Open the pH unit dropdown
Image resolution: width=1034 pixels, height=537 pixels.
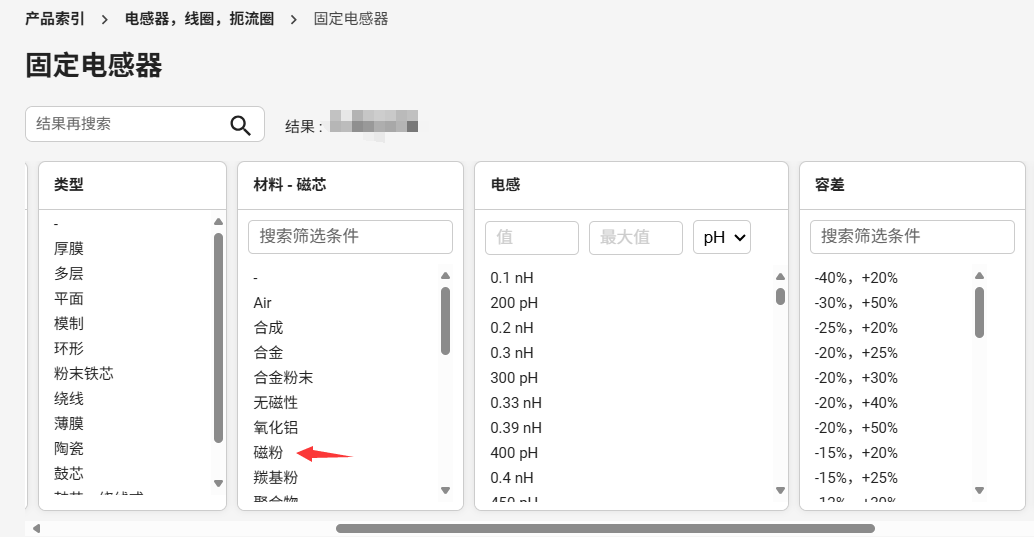pos(721,237)
